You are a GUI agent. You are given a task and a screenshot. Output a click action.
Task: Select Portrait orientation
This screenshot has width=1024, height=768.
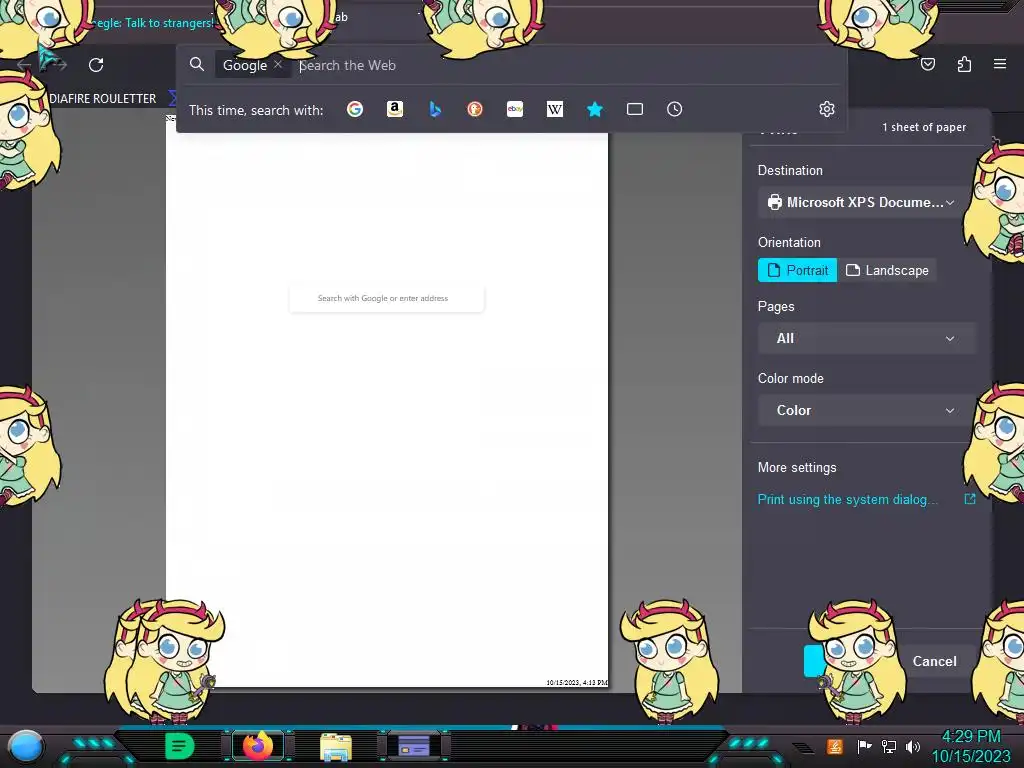[x=797, y=270]
